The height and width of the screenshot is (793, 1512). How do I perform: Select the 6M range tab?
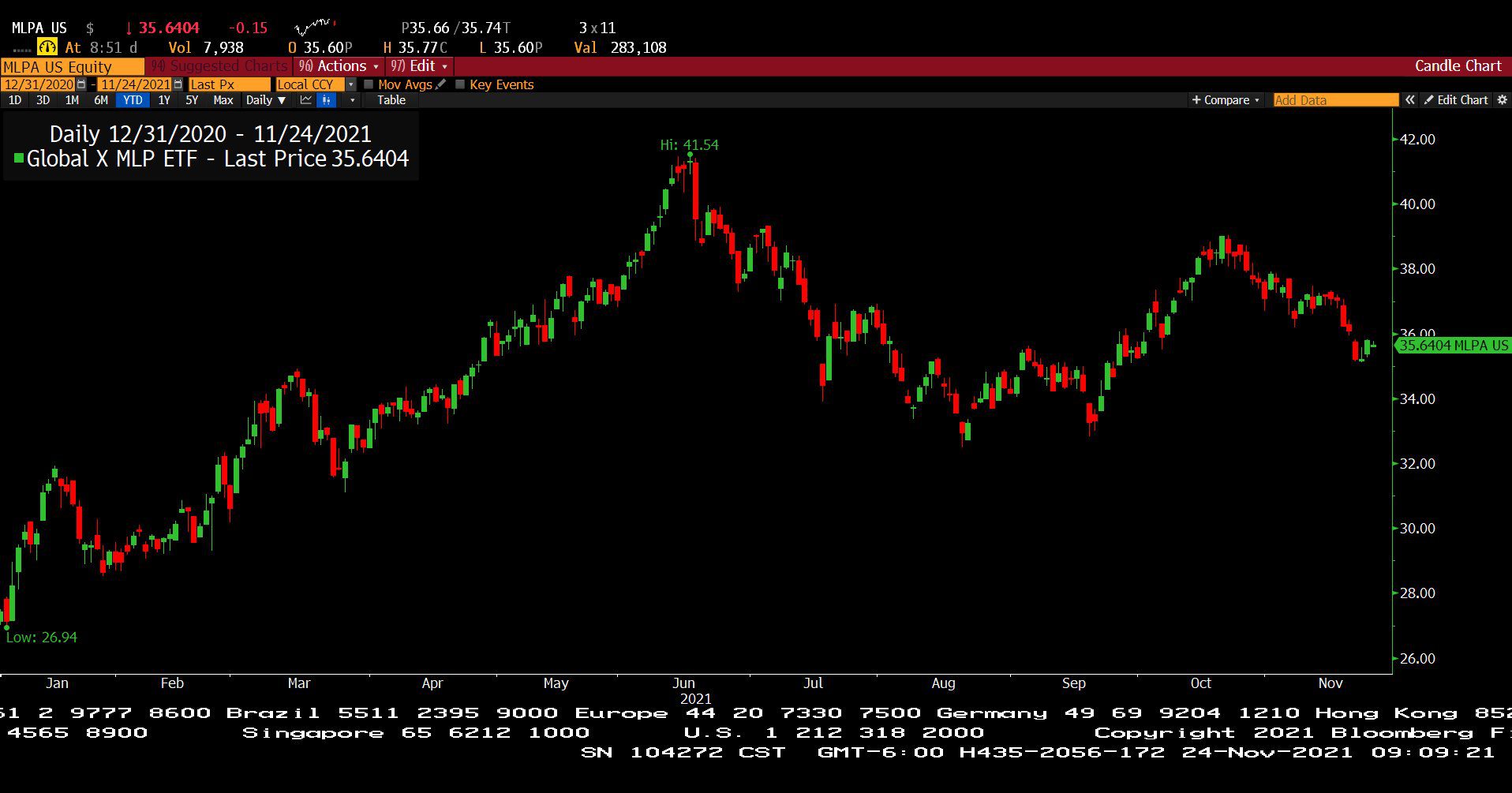click(101, 100)
